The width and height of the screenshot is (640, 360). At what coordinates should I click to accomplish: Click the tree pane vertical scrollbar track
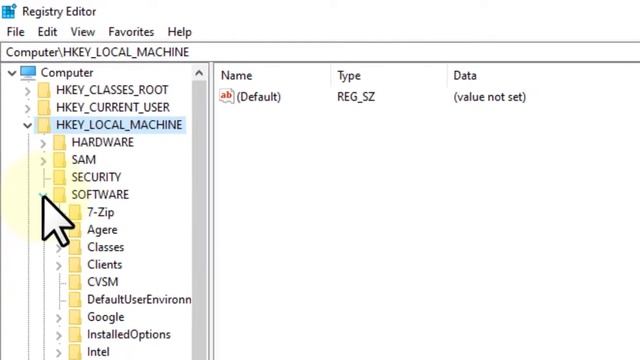[199, 220]
